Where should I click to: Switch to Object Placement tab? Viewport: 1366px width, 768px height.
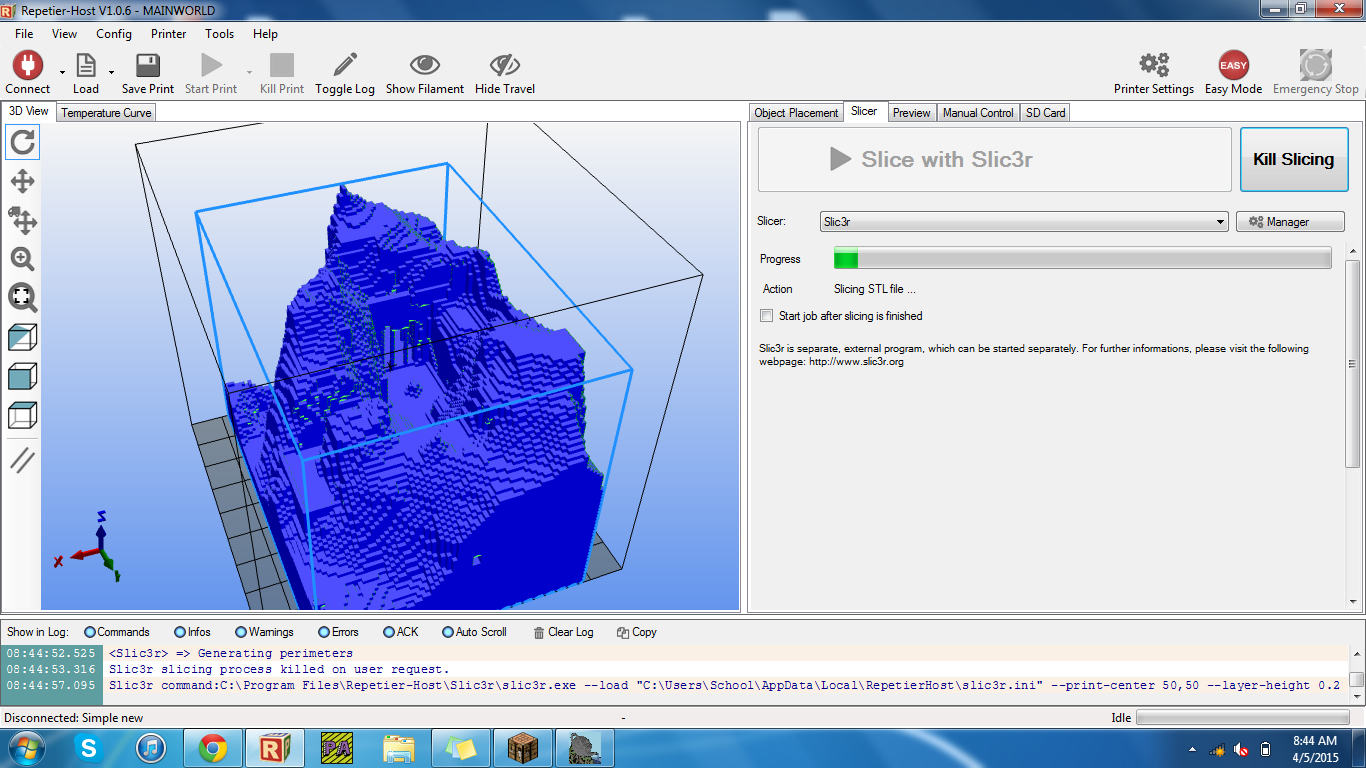(x=796, y=113)
